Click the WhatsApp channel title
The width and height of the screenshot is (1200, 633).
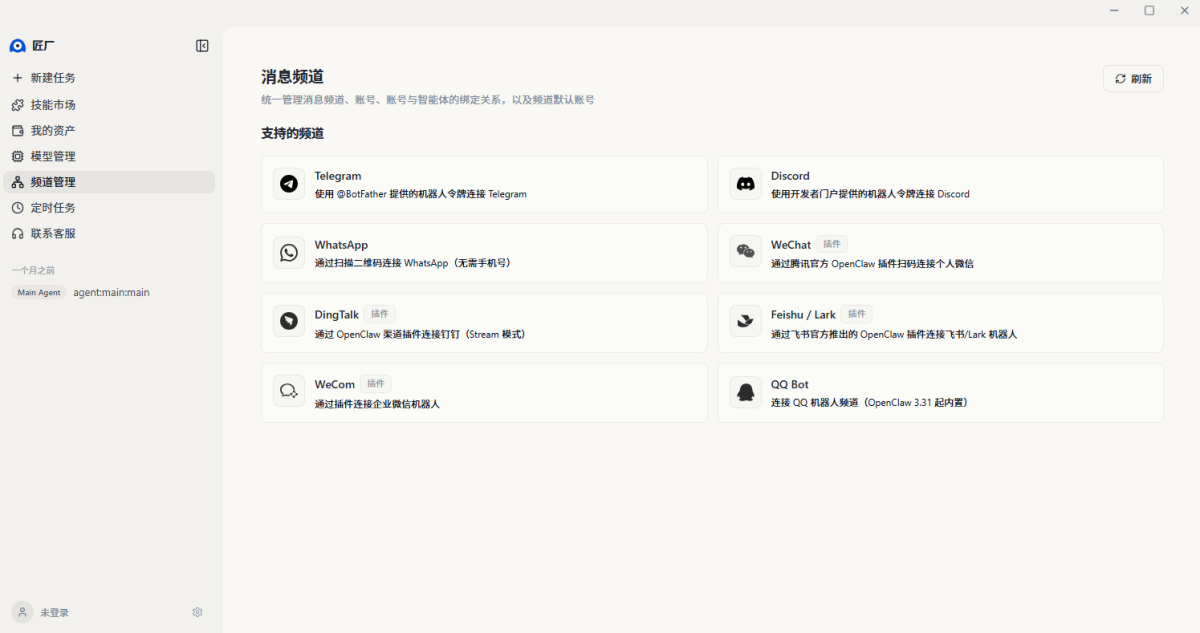[341, 245]
